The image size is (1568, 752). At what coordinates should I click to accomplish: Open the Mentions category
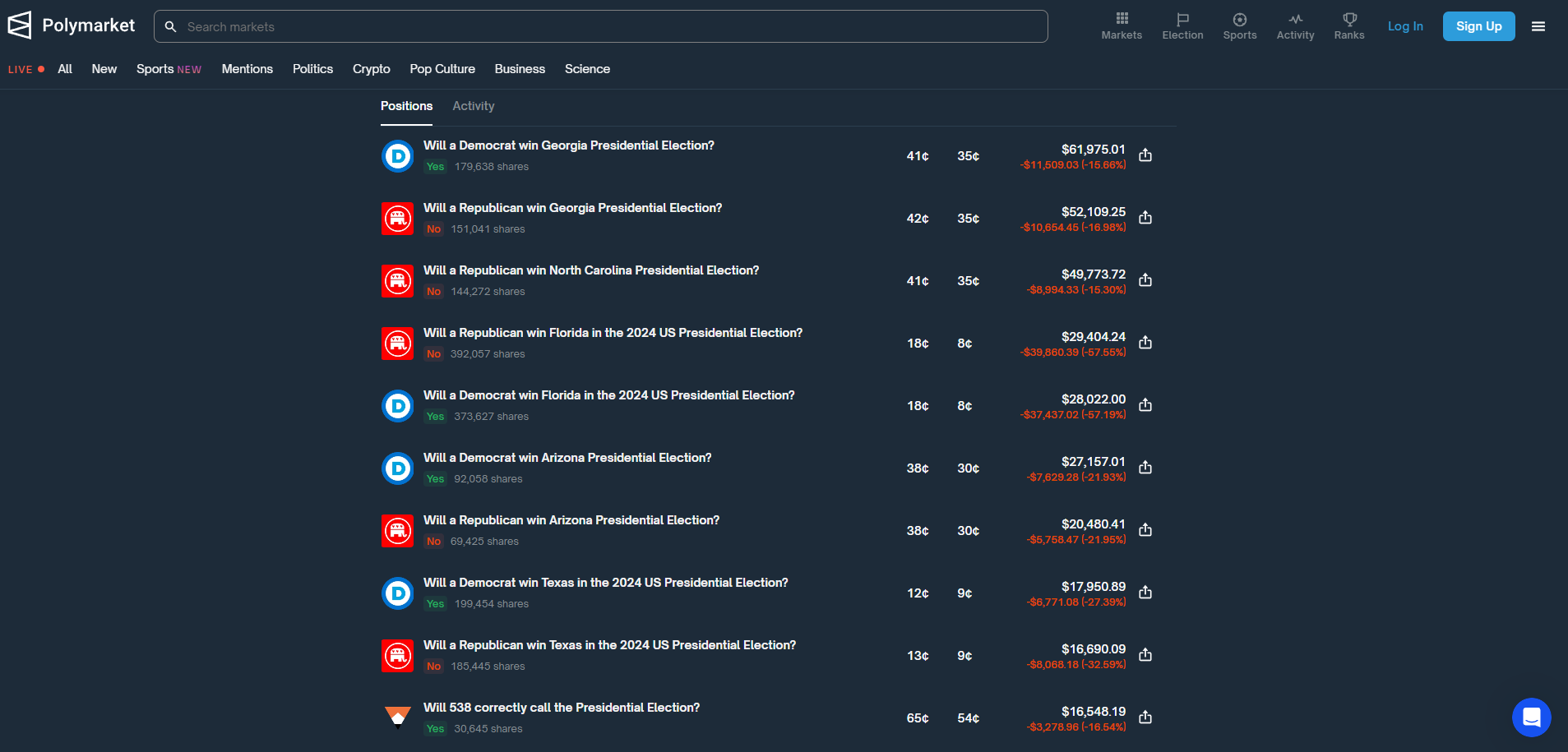point(247,69)
